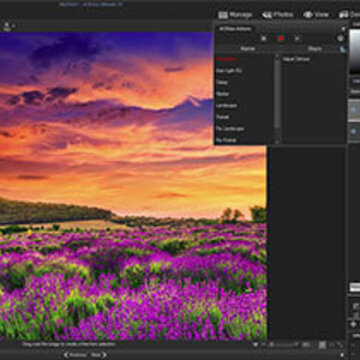Go to the Previous image
360x360 pixels.
(x=75, y=355)
